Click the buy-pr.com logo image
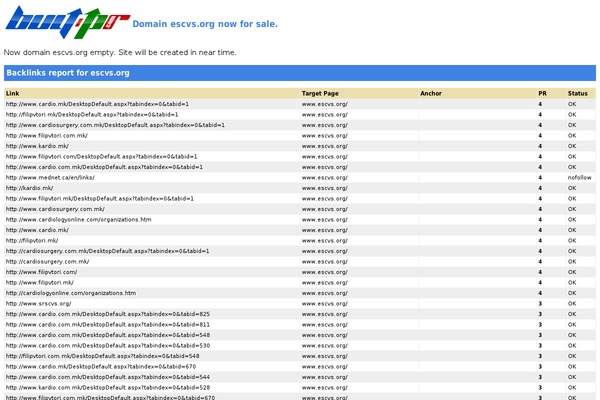The image size is (600, 400). (68, 22)
